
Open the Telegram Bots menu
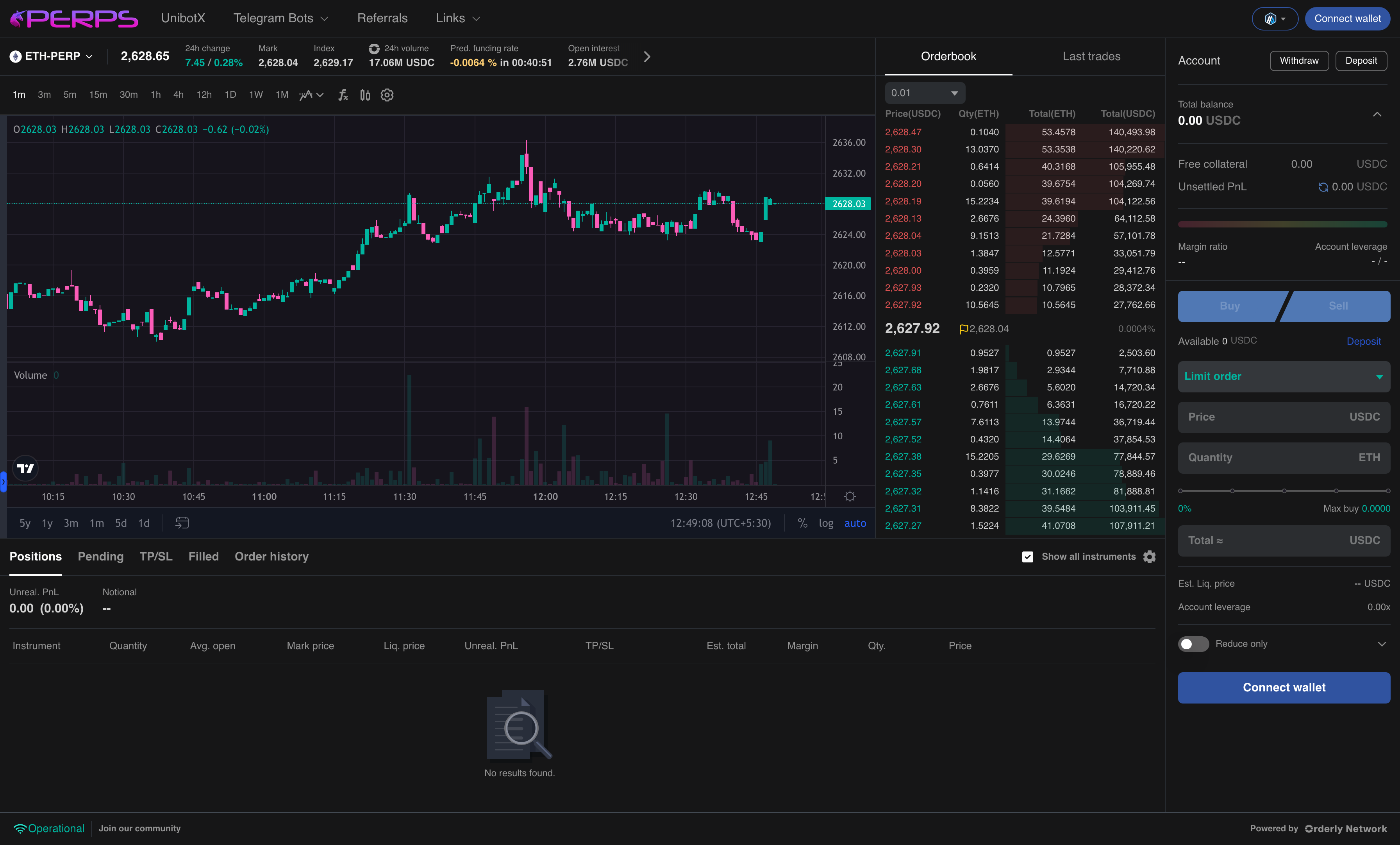pyautogui.click(x=281, y=18)
